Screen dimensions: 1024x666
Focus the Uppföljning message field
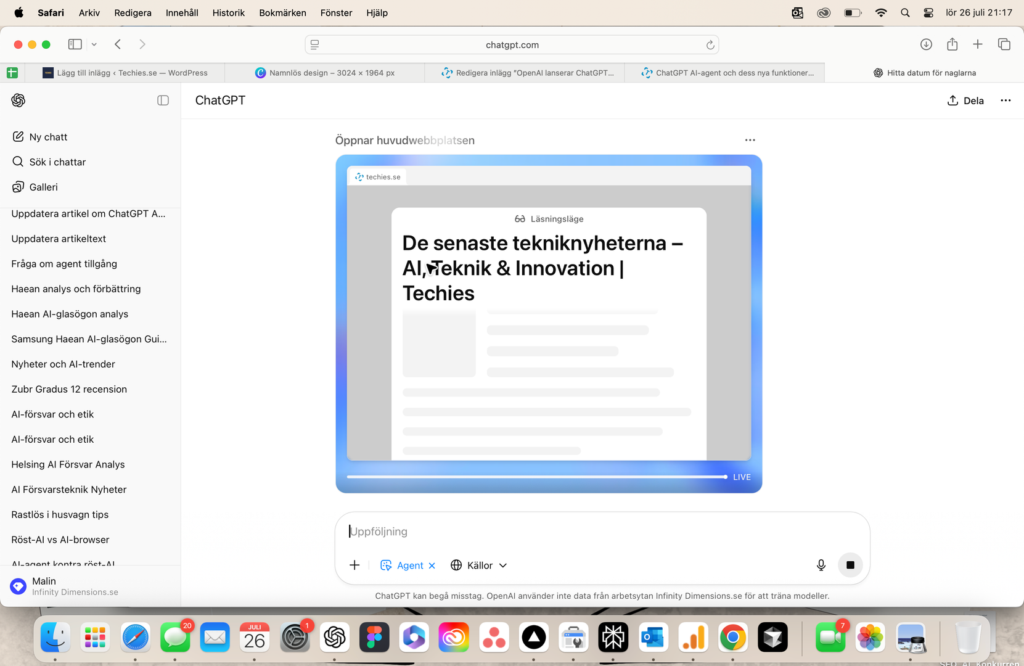601,531
